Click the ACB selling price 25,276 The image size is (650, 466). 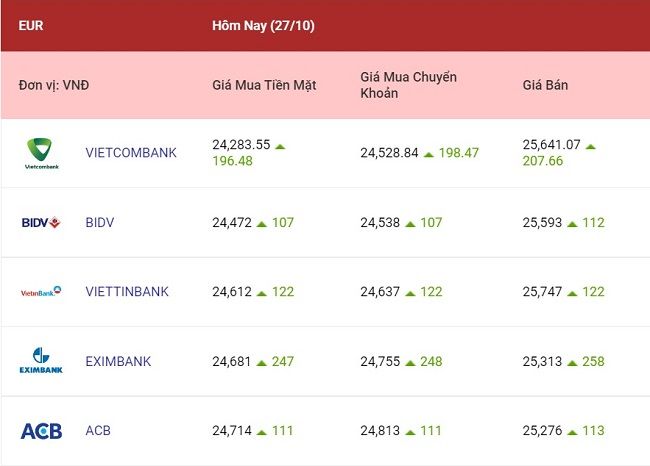pyautogui.click(x=542, y=430)
